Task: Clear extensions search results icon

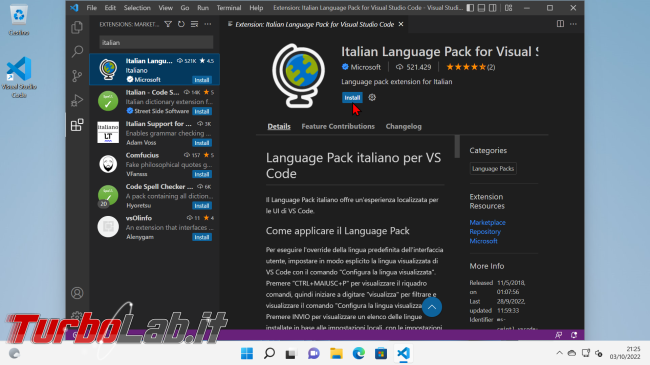Action: click(x=194, y=24)
